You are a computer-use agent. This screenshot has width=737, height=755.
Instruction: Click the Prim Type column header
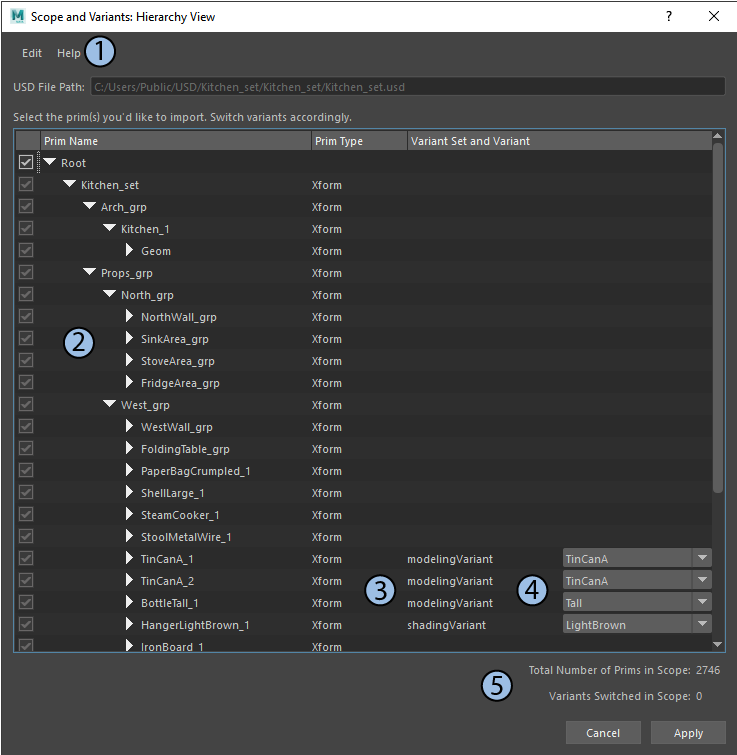pos(359,141)
